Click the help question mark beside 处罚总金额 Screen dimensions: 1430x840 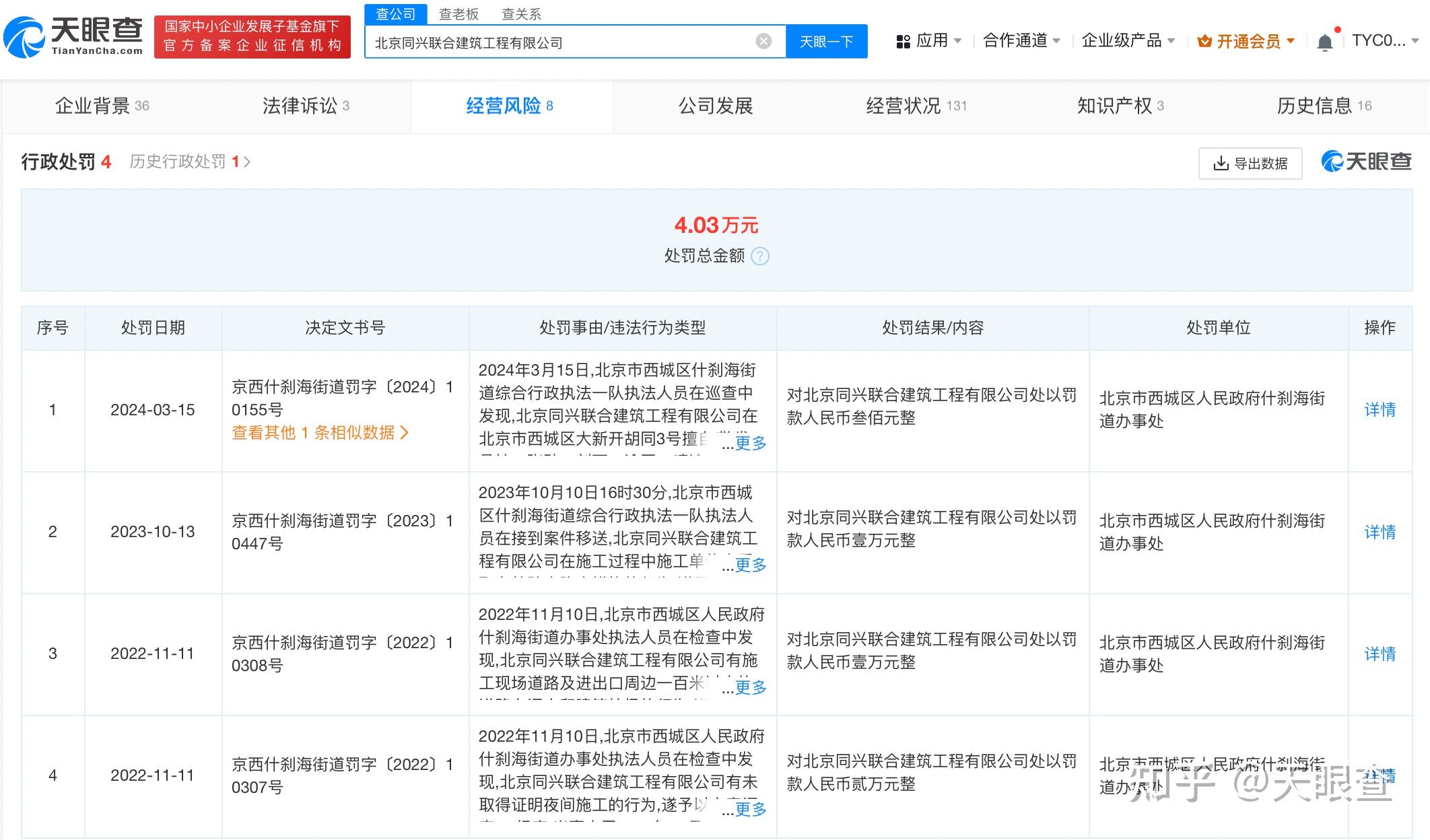coord(760,256)
